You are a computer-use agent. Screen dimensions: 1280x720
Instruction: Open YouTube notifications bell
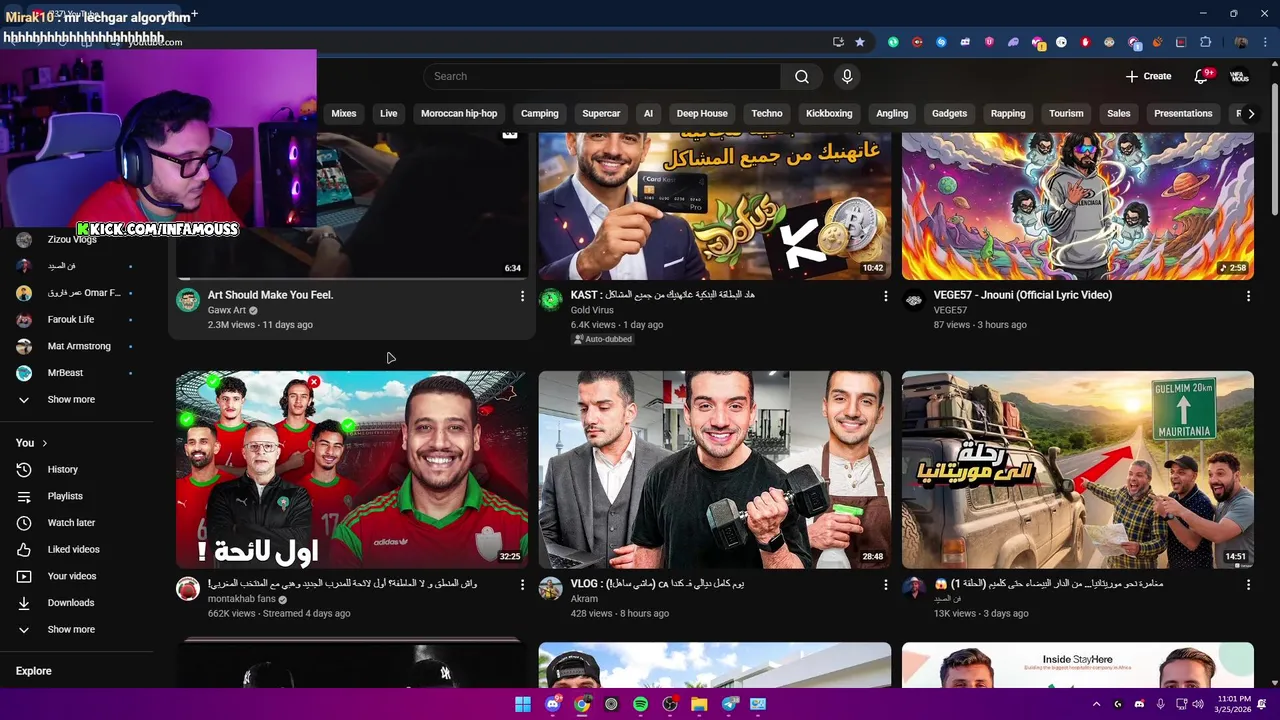[1201, 76]
